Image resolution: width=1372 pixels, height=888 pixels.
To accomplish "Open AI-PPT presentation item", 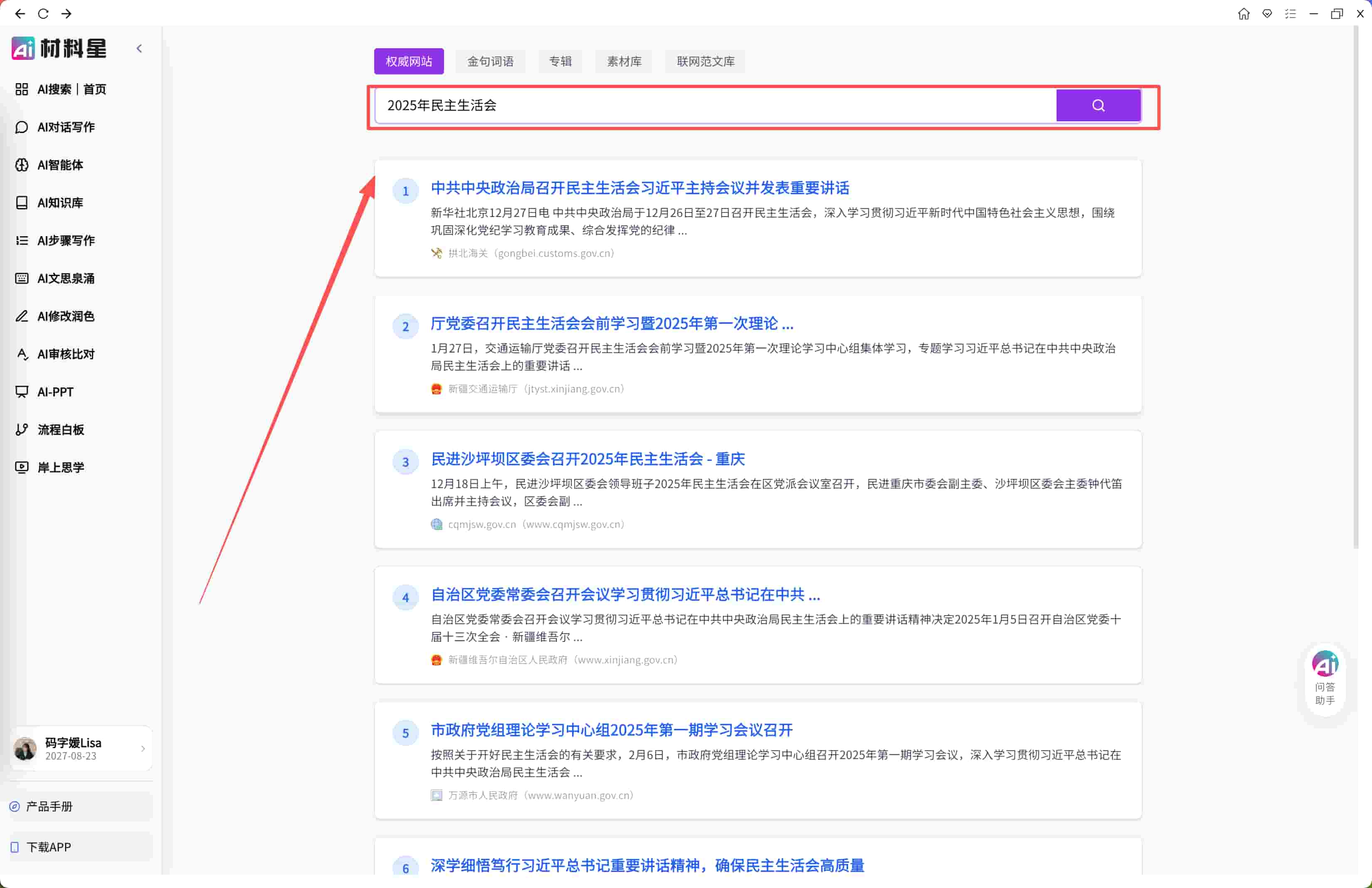I will pyautogui.click(x=55, y=392).
